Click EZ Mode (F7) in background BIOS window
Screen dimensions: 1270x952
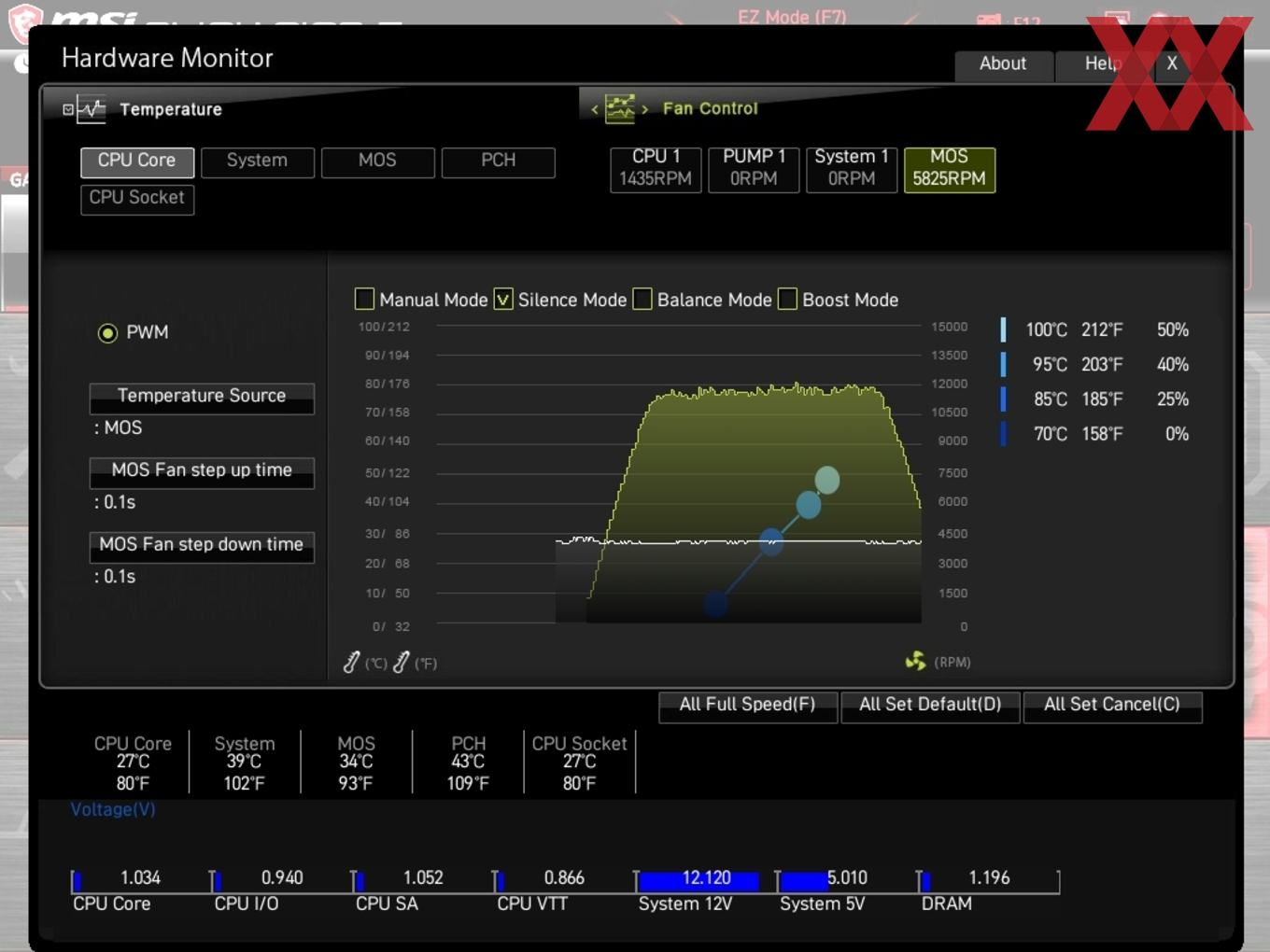(792, 16)
